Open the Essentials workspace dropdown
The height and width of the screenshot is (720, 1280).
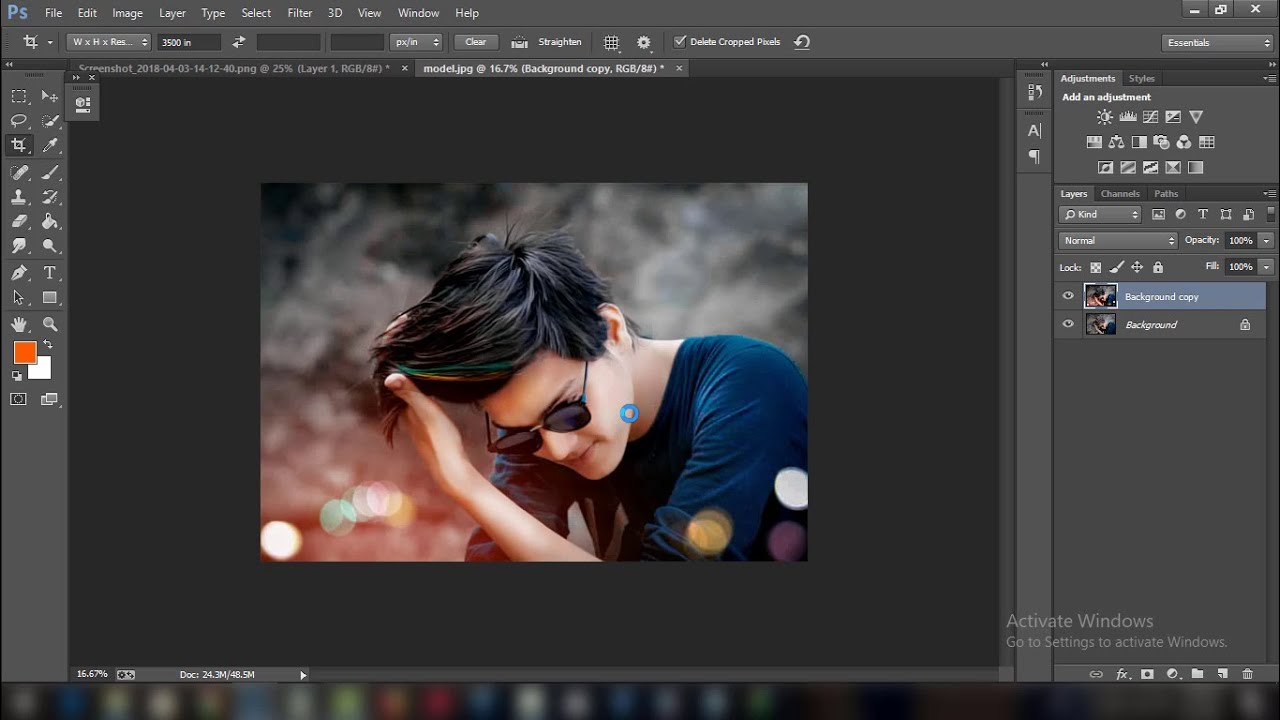[1217, 42]
